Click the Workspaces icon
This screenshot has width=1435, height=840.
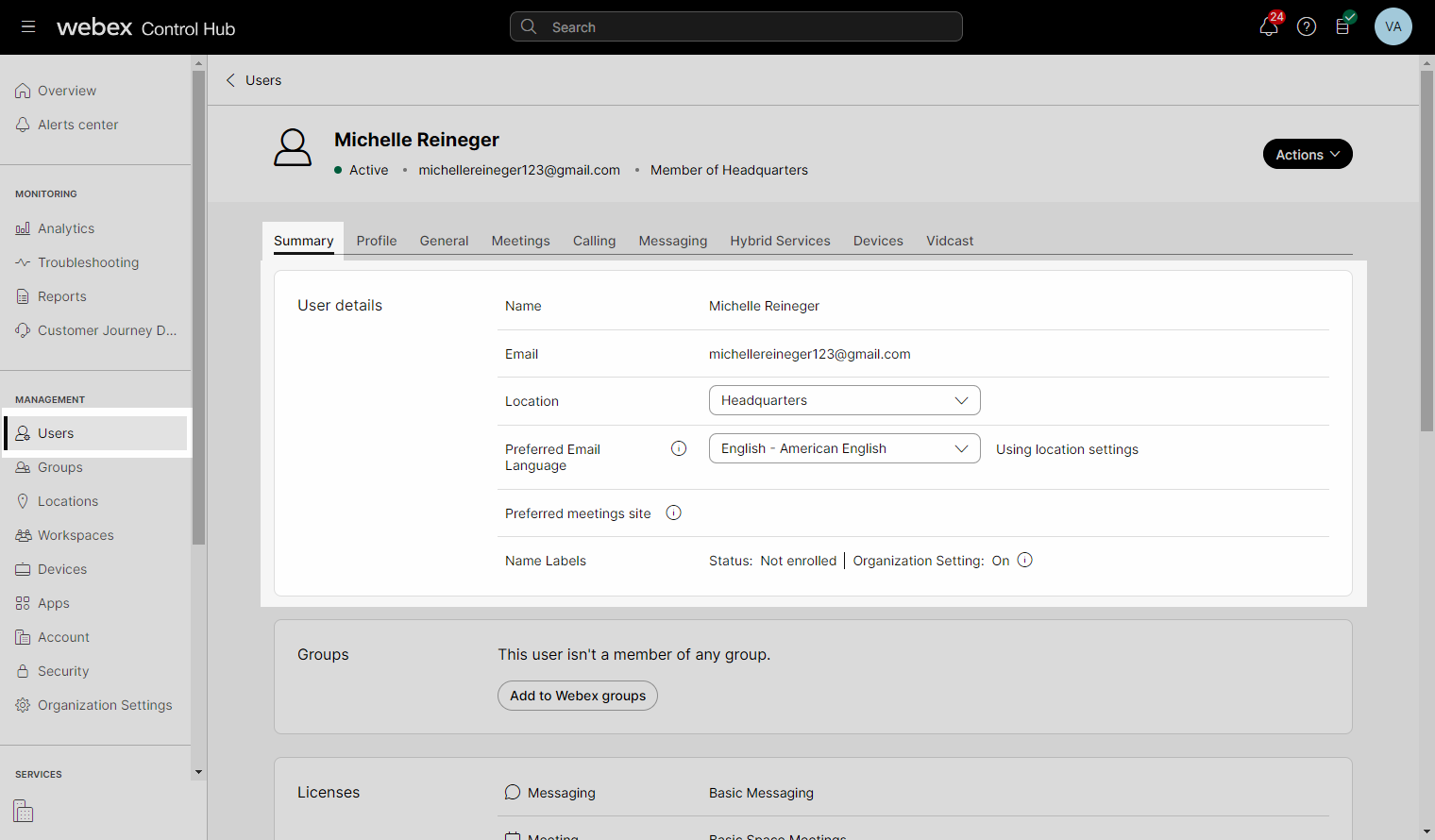point(23,535)
